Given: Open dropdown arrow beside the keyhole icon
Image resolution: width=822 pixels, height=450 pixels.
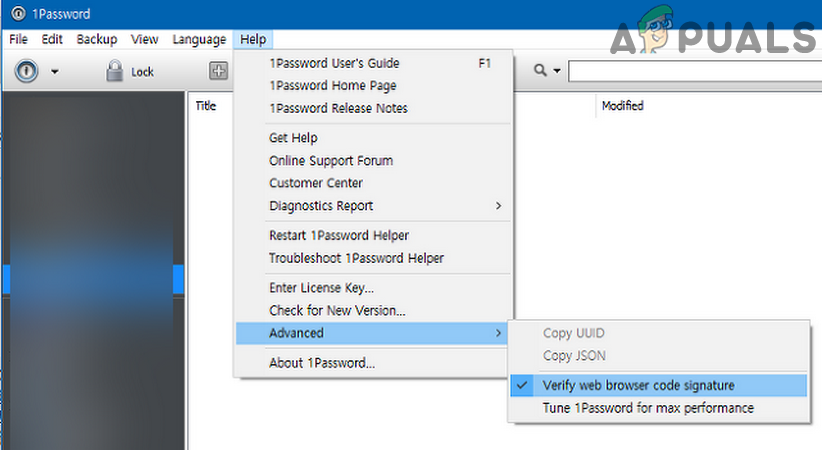Looking at the screenshot, I should click(55, 72).
